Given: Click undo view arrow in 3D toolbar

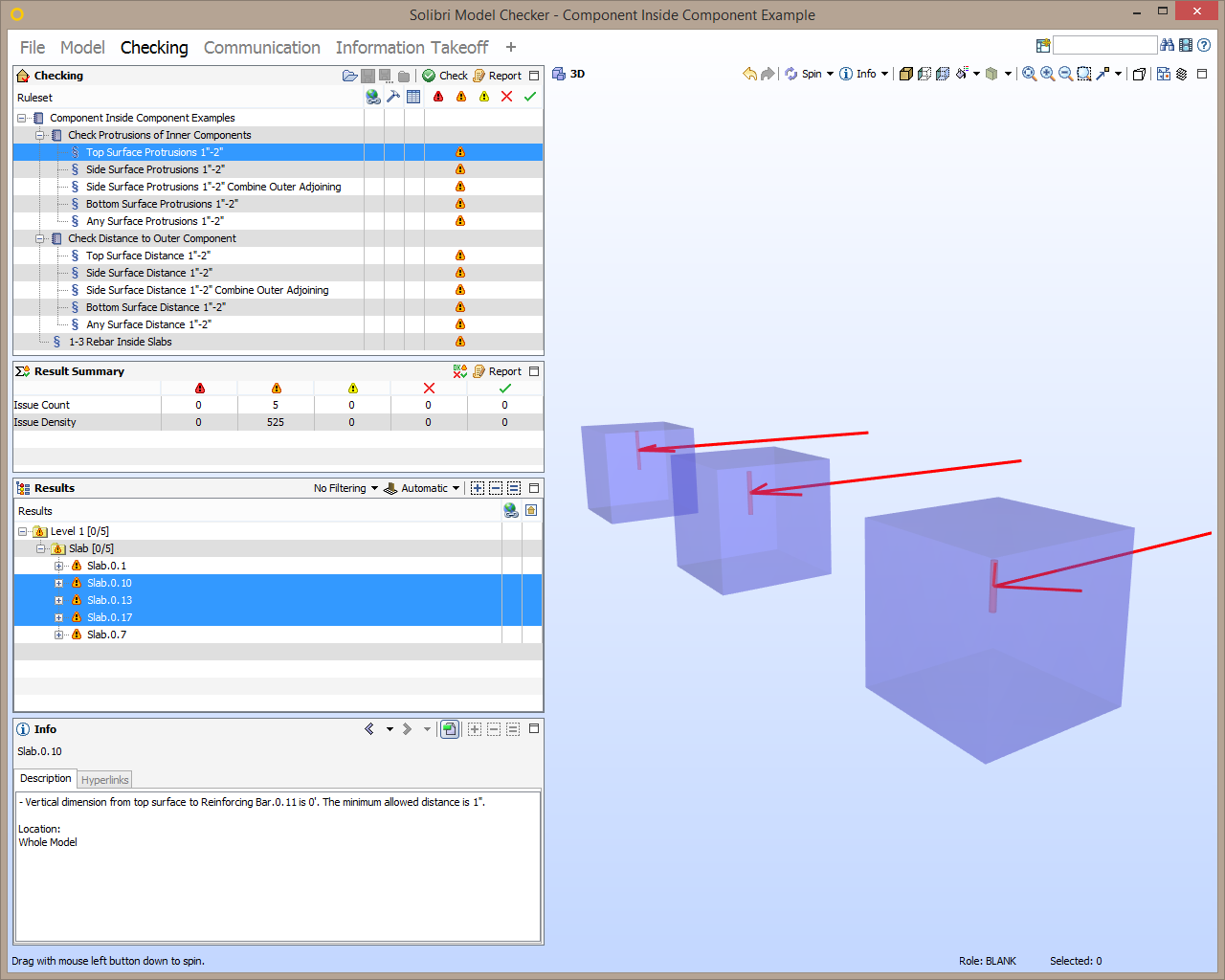Looking at the screenshot, I should click(749, 74).
